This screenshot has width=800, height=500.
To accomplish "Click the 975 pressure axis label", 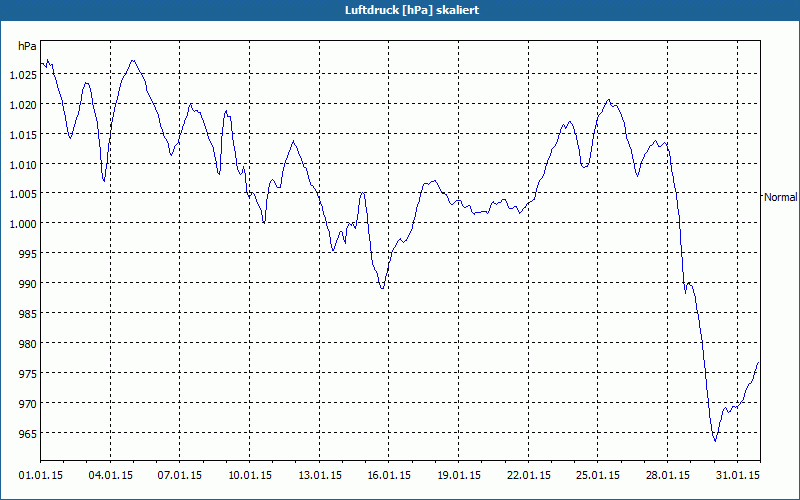I will point(29,374).
